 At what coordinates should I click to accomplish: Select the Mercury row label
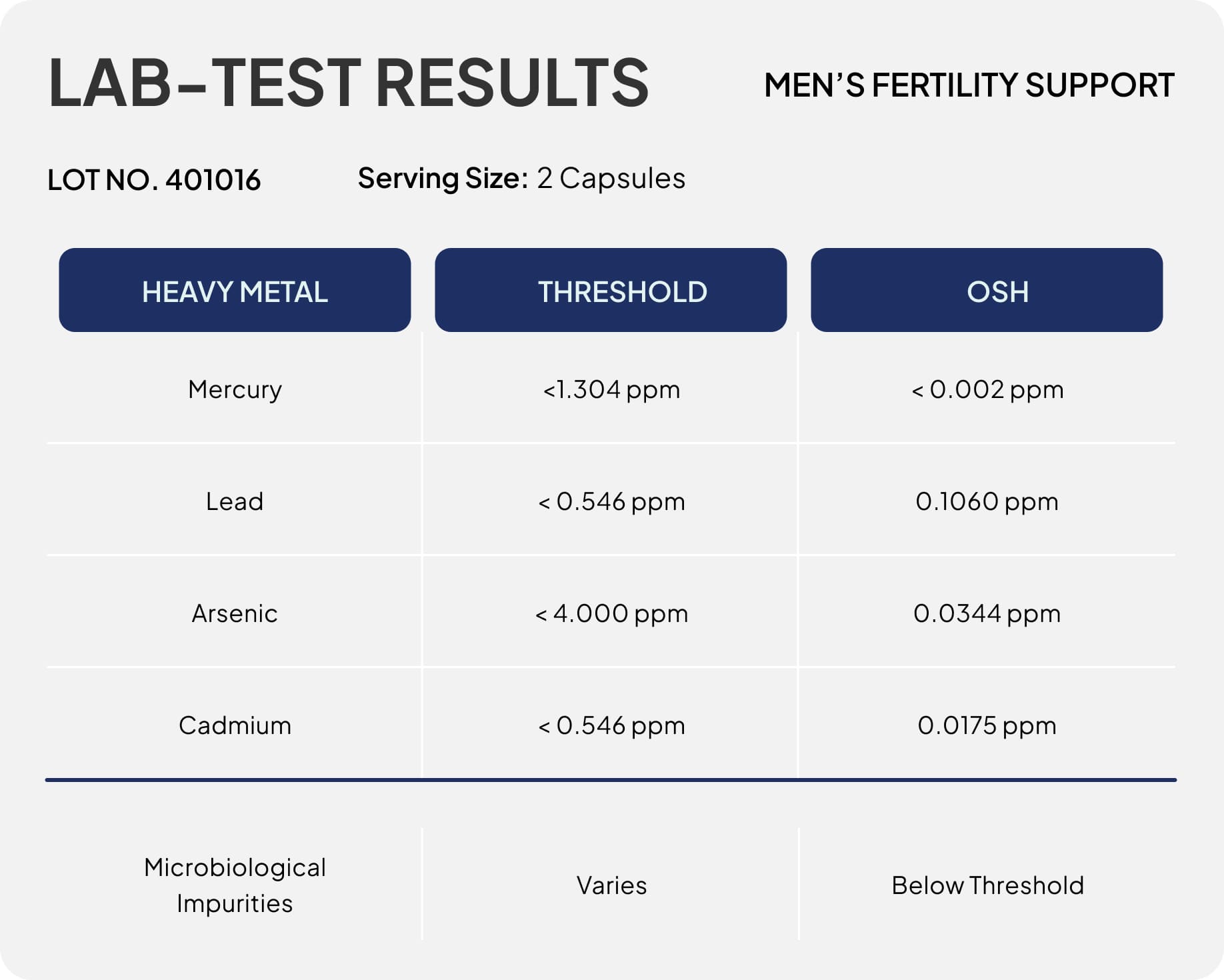[235, 389]
